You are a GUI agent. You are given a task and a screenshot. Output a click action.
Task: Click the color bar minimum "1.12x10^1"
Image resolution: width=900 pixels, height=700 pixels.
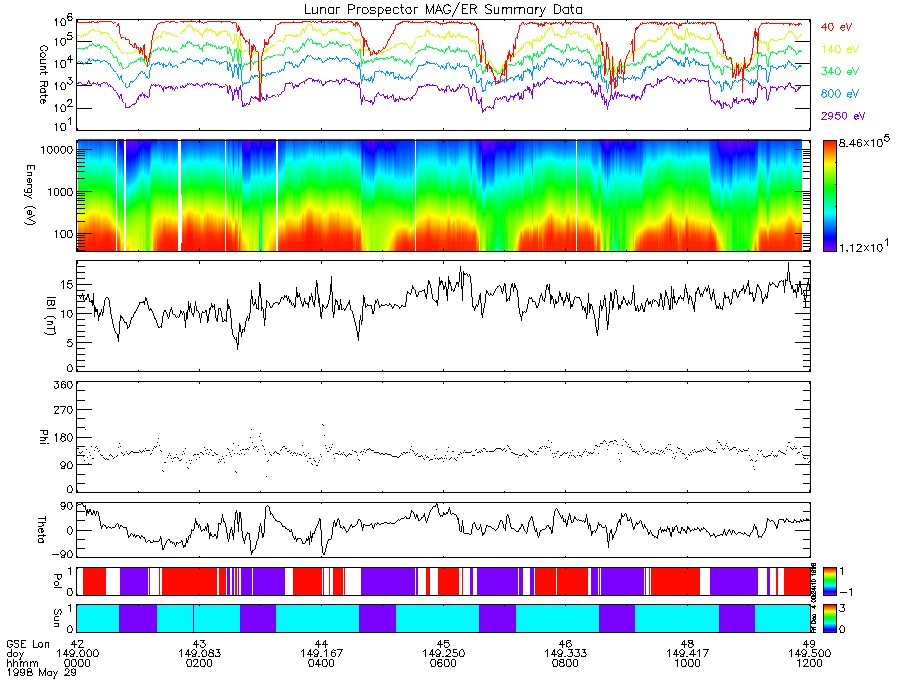864,246
